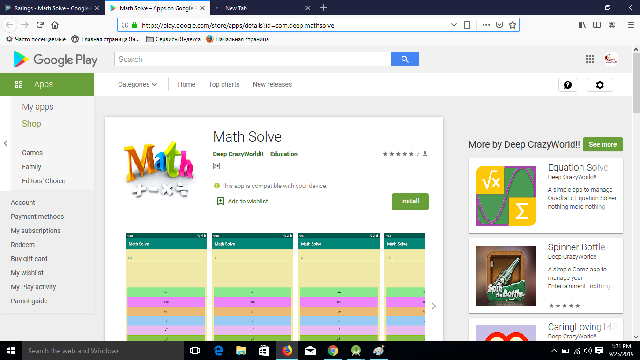This screenshot has height=360, width=640.
Task: Click the Google Play logo
Action: (x=55, y=60)
